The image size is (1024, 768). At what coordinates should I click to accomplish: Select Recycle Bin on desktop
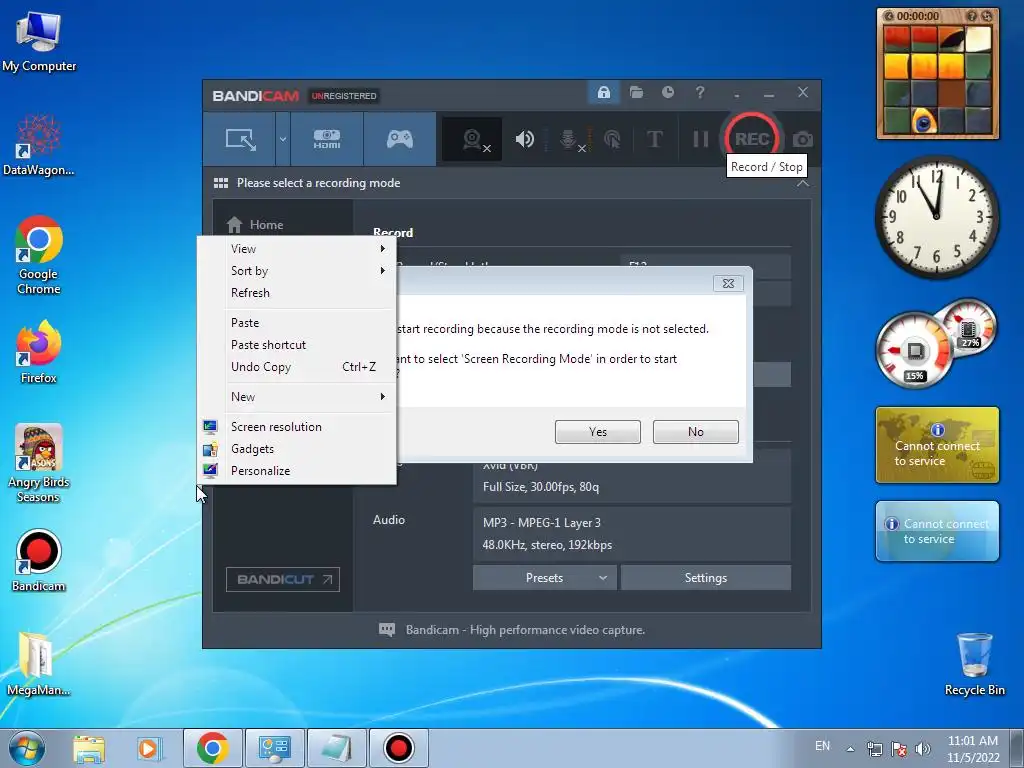pos(974,664)
